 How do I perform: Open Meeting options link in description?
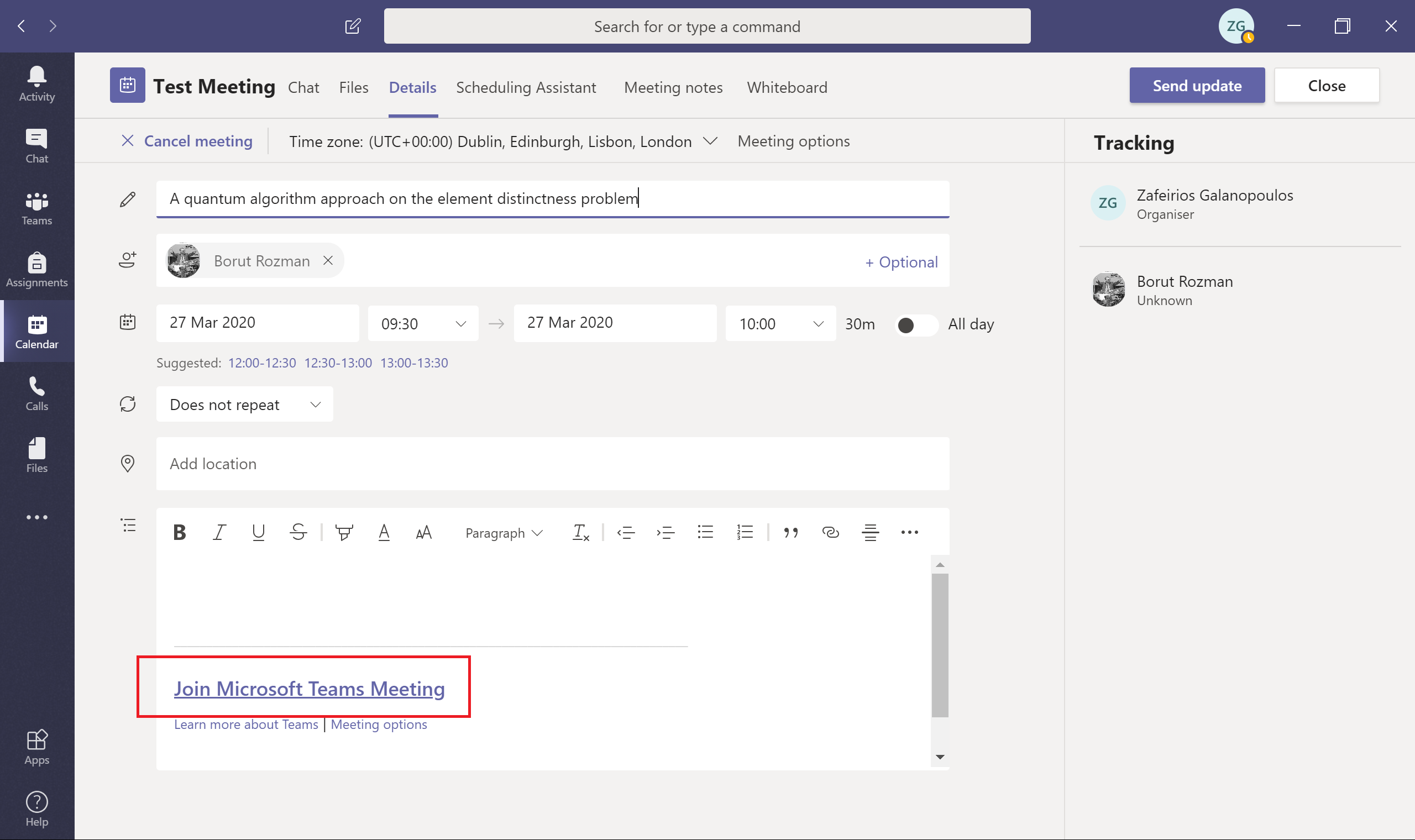379,725
